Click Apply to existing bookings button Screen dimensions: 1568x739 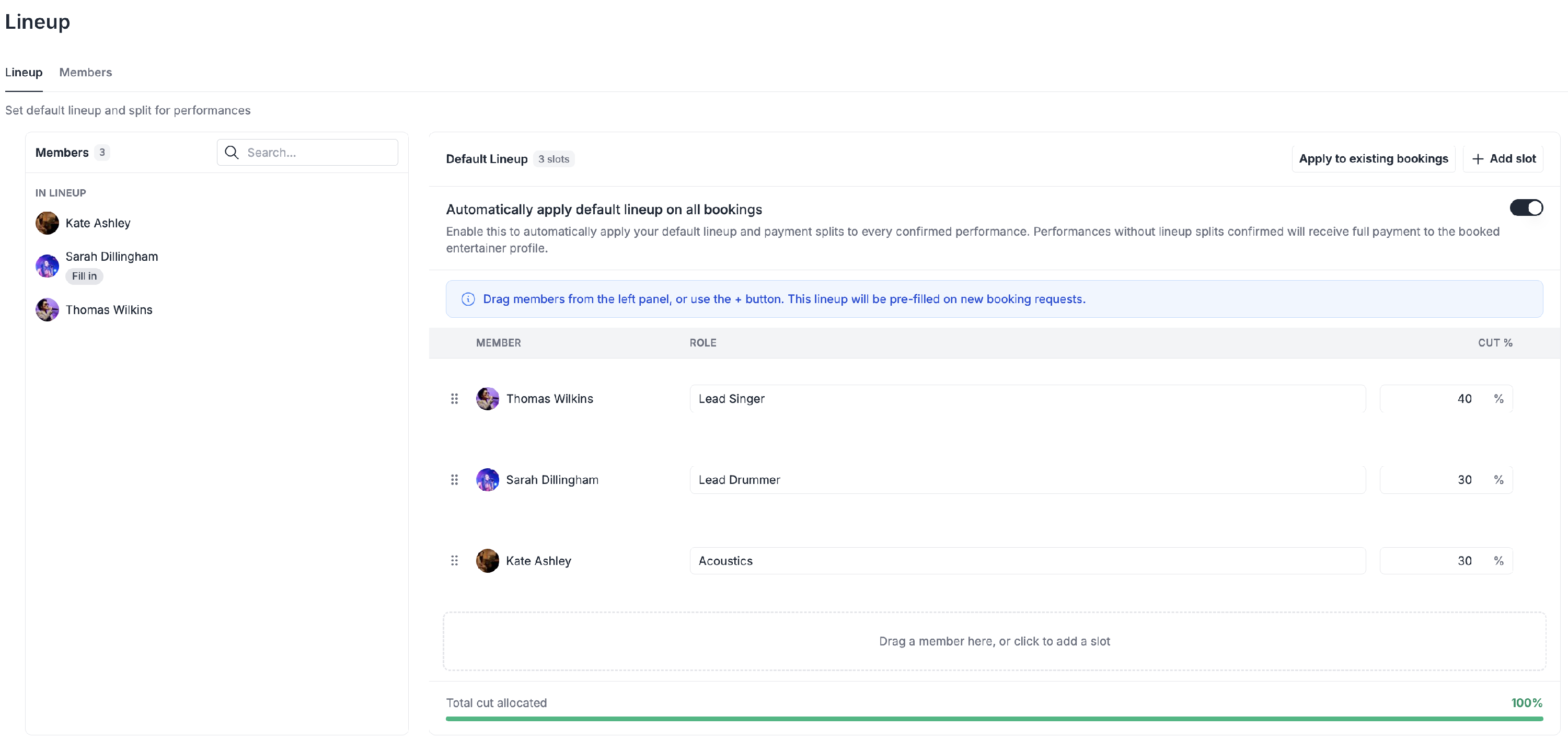coord(1373,159)
